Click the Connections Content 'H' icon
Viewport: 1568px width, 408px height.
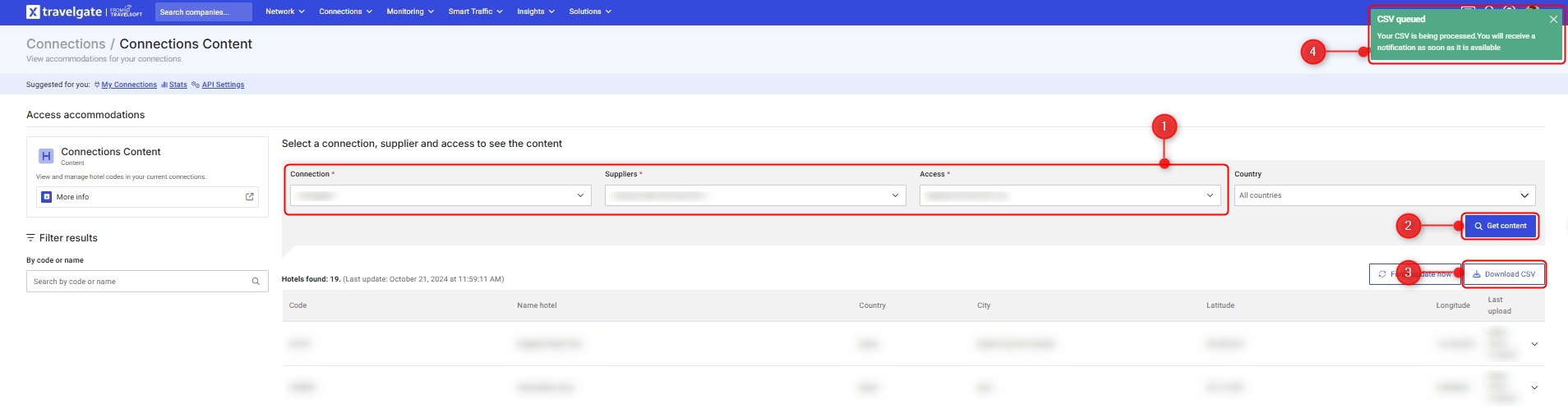coord(46,156)
